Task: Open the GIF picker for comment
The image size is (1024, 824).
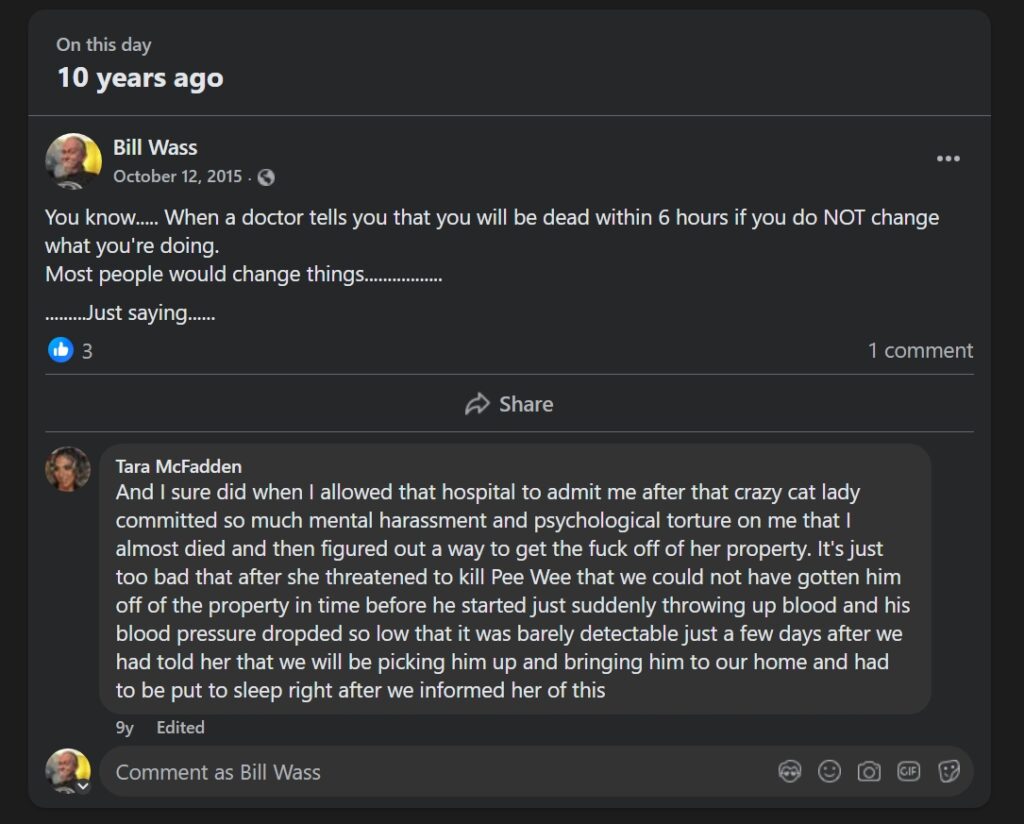Action: [908, 772]
